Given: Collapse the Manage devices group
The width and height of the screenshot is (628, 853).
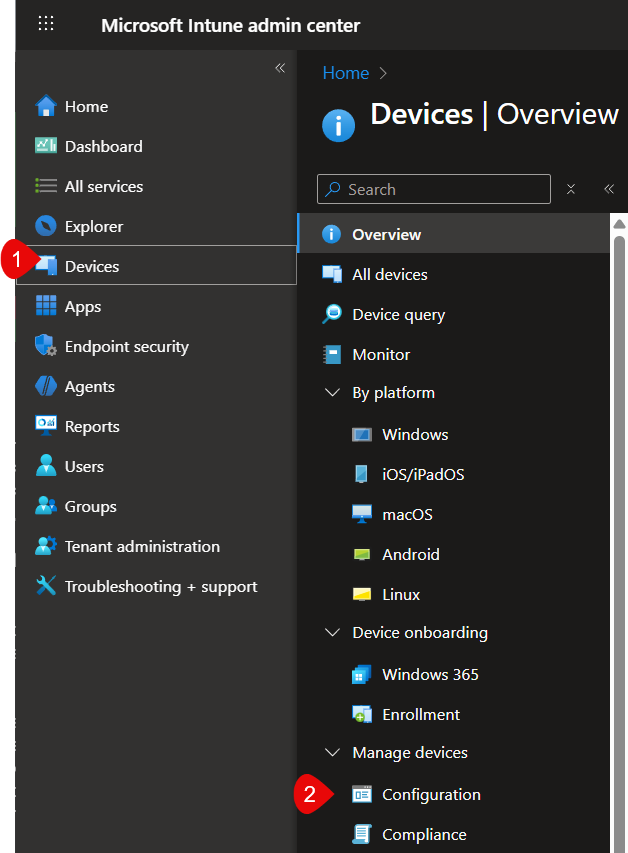Looking at the screenshot, I should point(332,753).
